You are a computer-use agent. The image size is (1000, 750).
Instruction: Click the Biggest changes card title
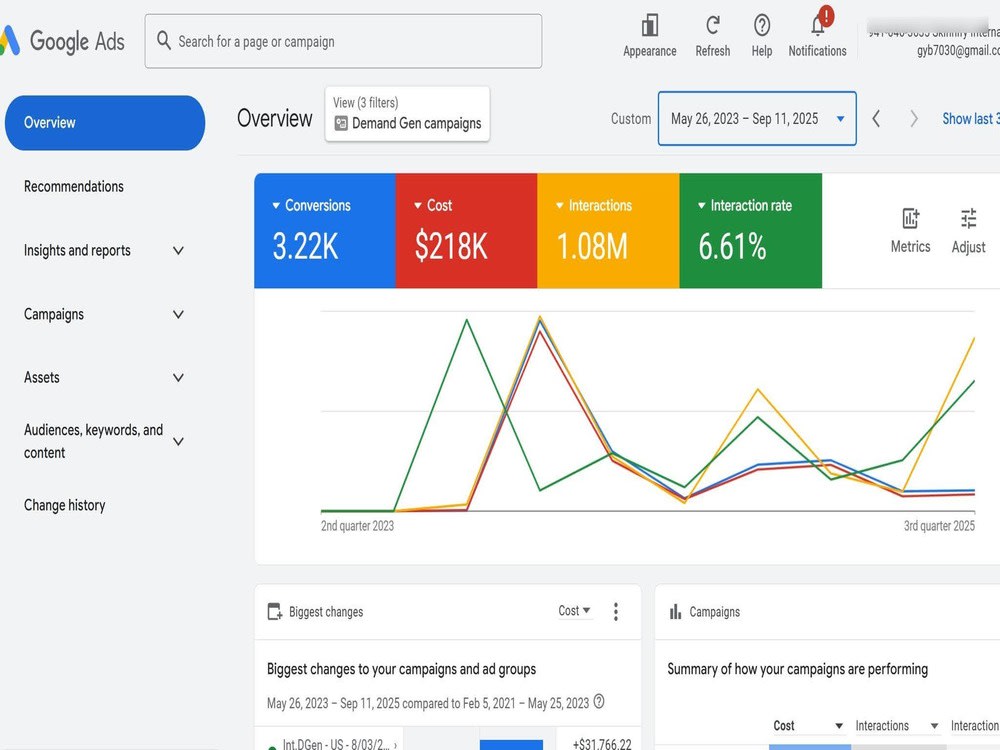tap(326, 612)
